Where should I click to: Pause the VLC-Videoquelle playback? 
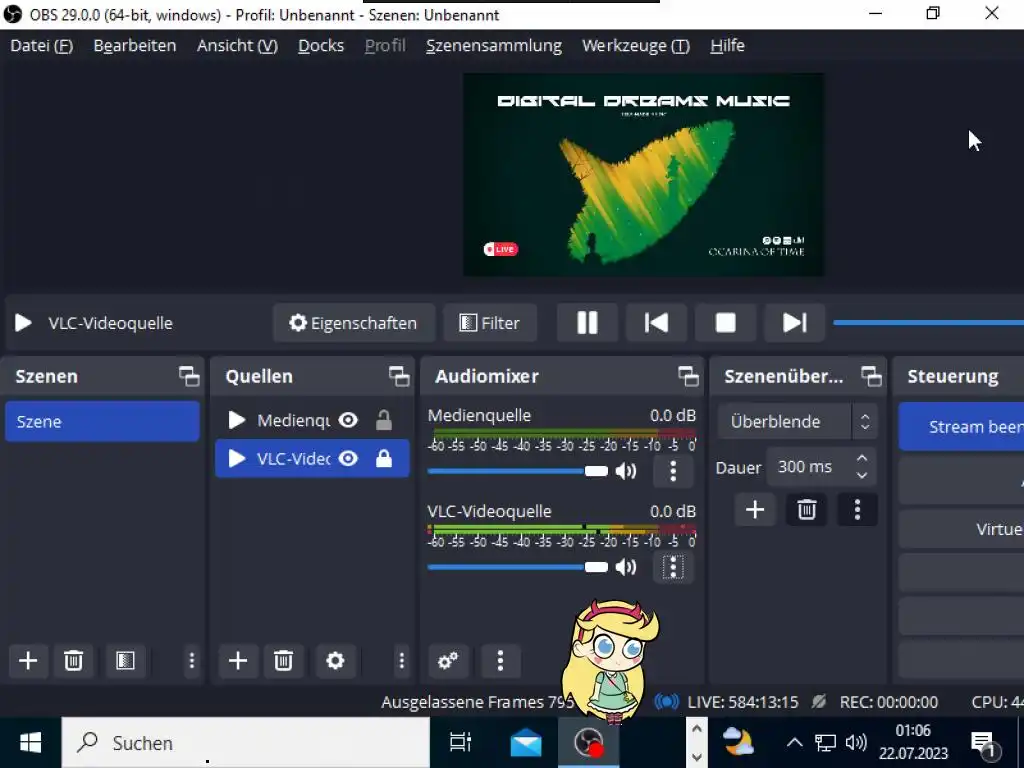tap(587, 323)
